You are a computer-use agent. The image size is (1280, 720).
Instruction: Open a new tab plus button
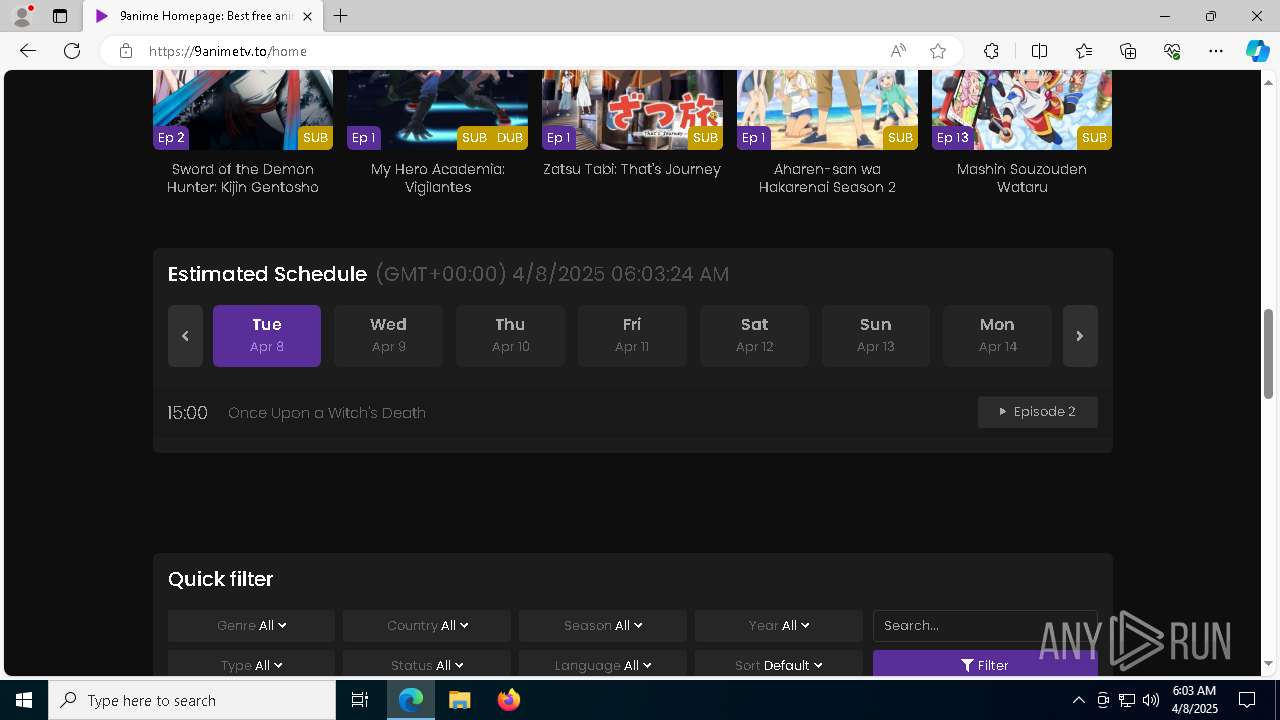[x=341, y=16]
